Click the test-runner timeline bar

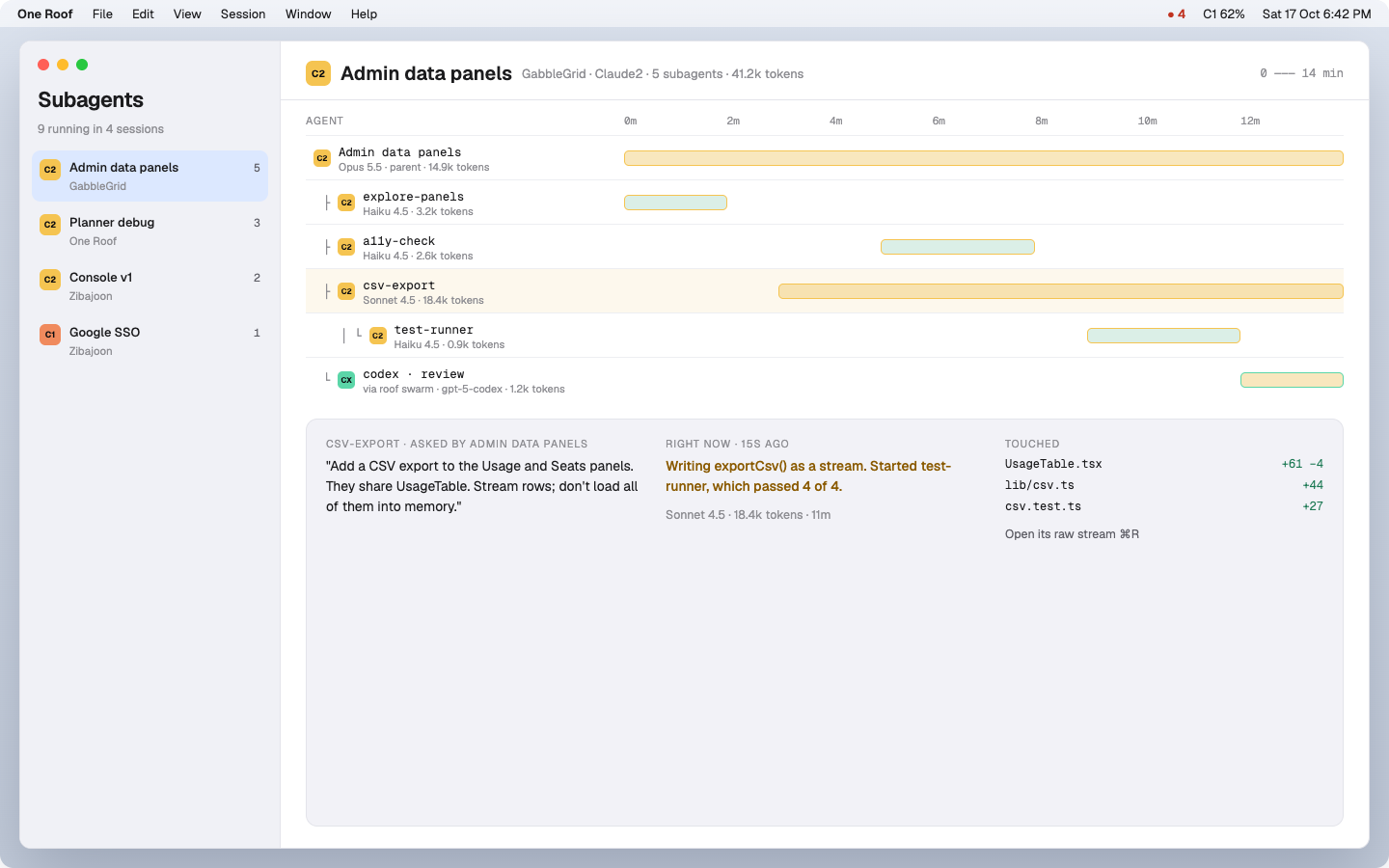(1163, 336)
